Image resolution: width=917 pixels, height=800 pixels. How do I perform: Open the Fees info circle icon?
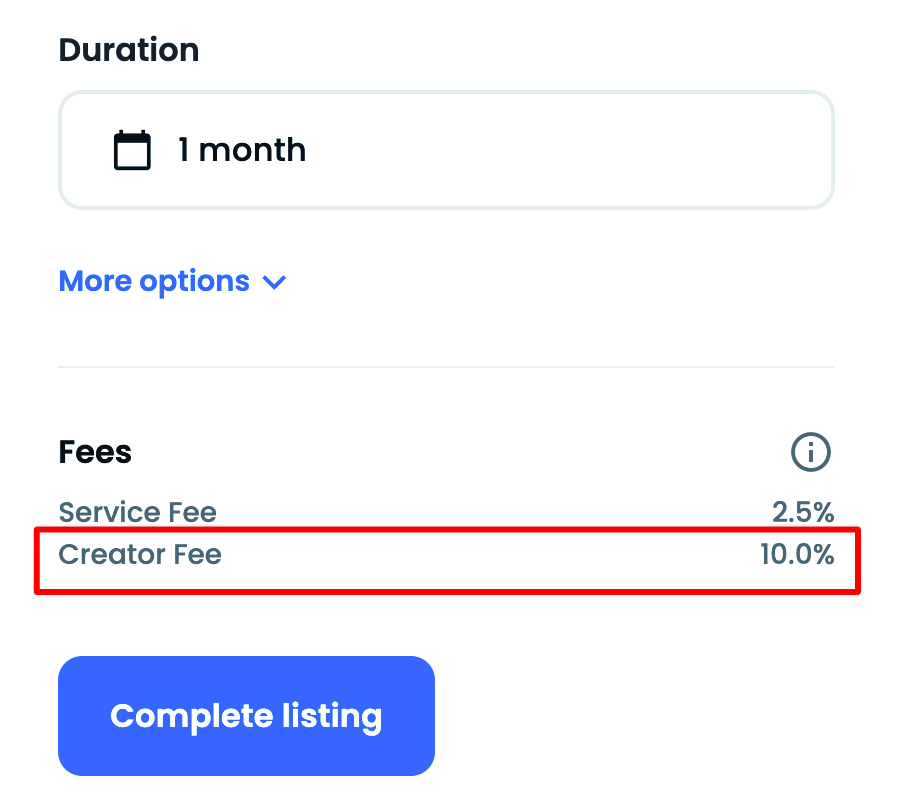click(810, 452)
